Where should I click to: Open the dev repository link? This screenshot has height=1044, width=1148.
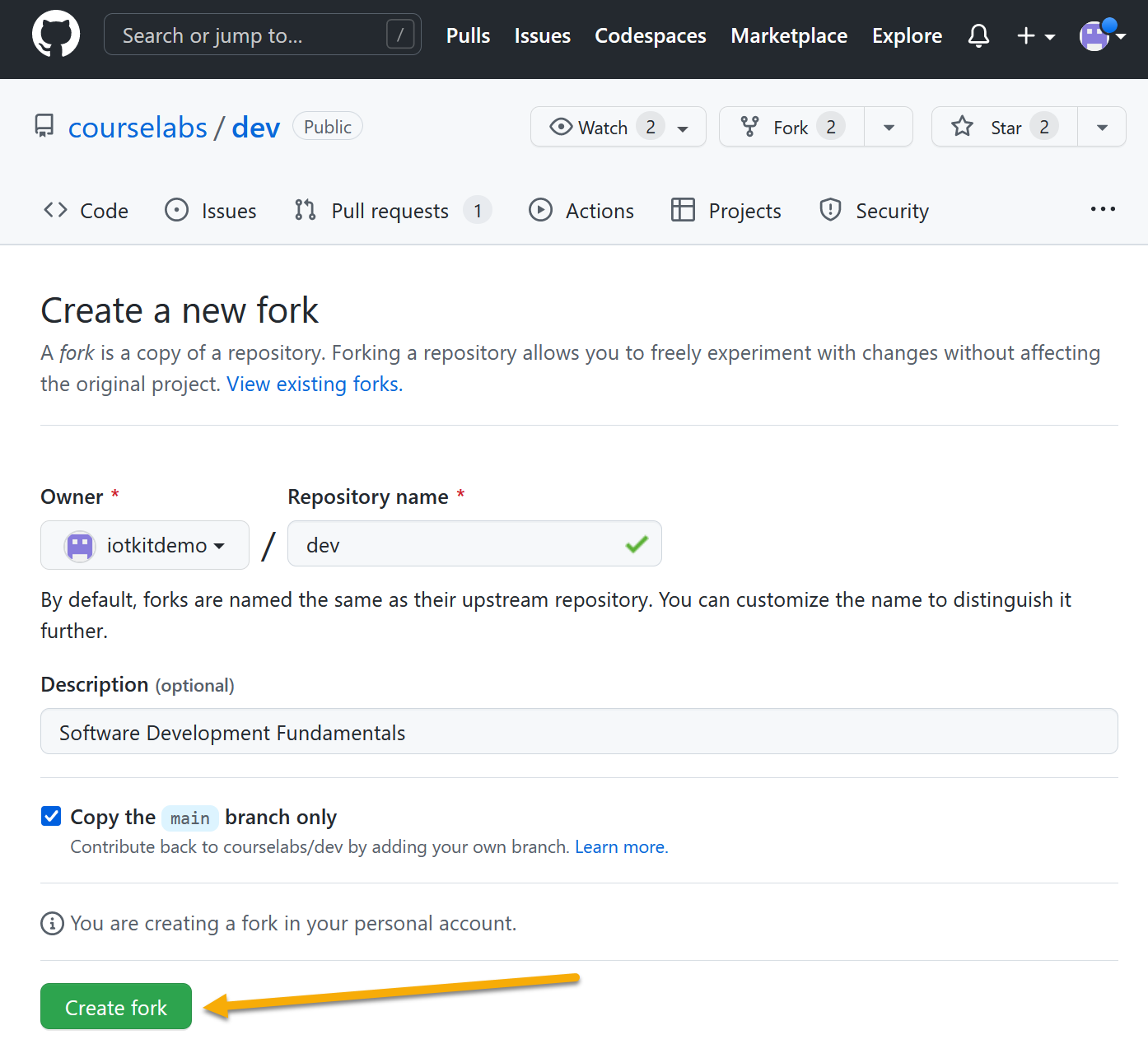(256, 128)
